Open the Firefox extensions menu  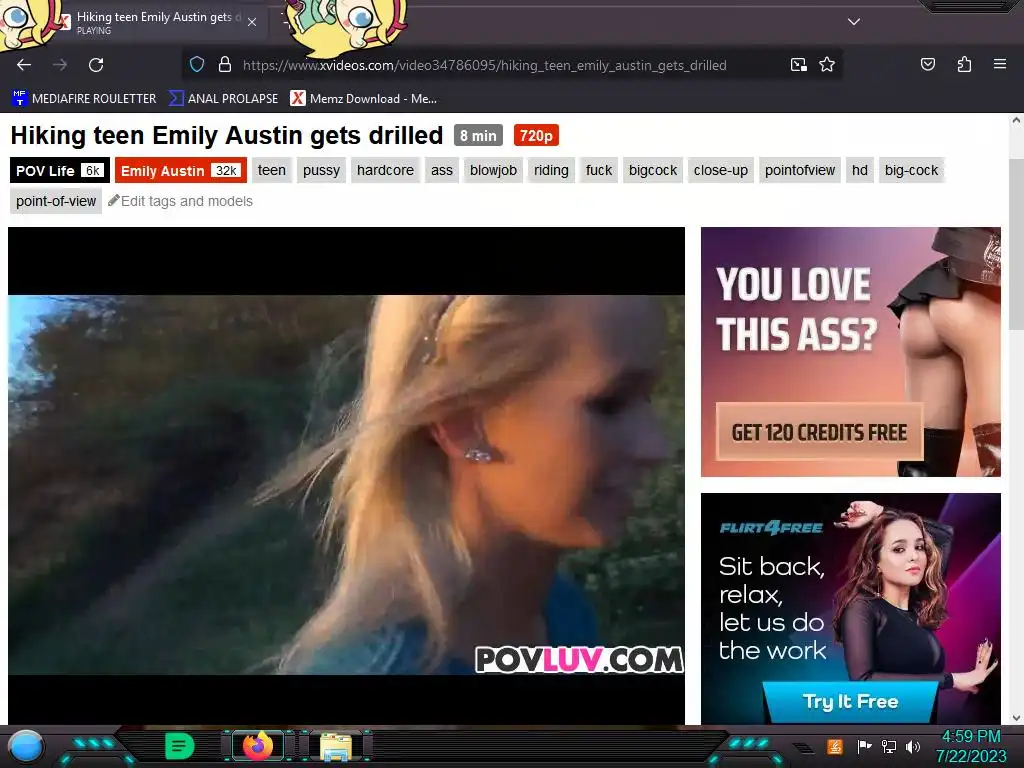point(964,65)
